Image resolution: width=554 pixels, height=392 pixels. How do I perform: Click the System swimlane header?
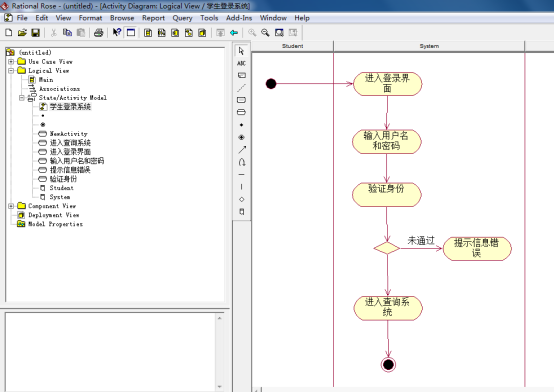coord(429,46)
